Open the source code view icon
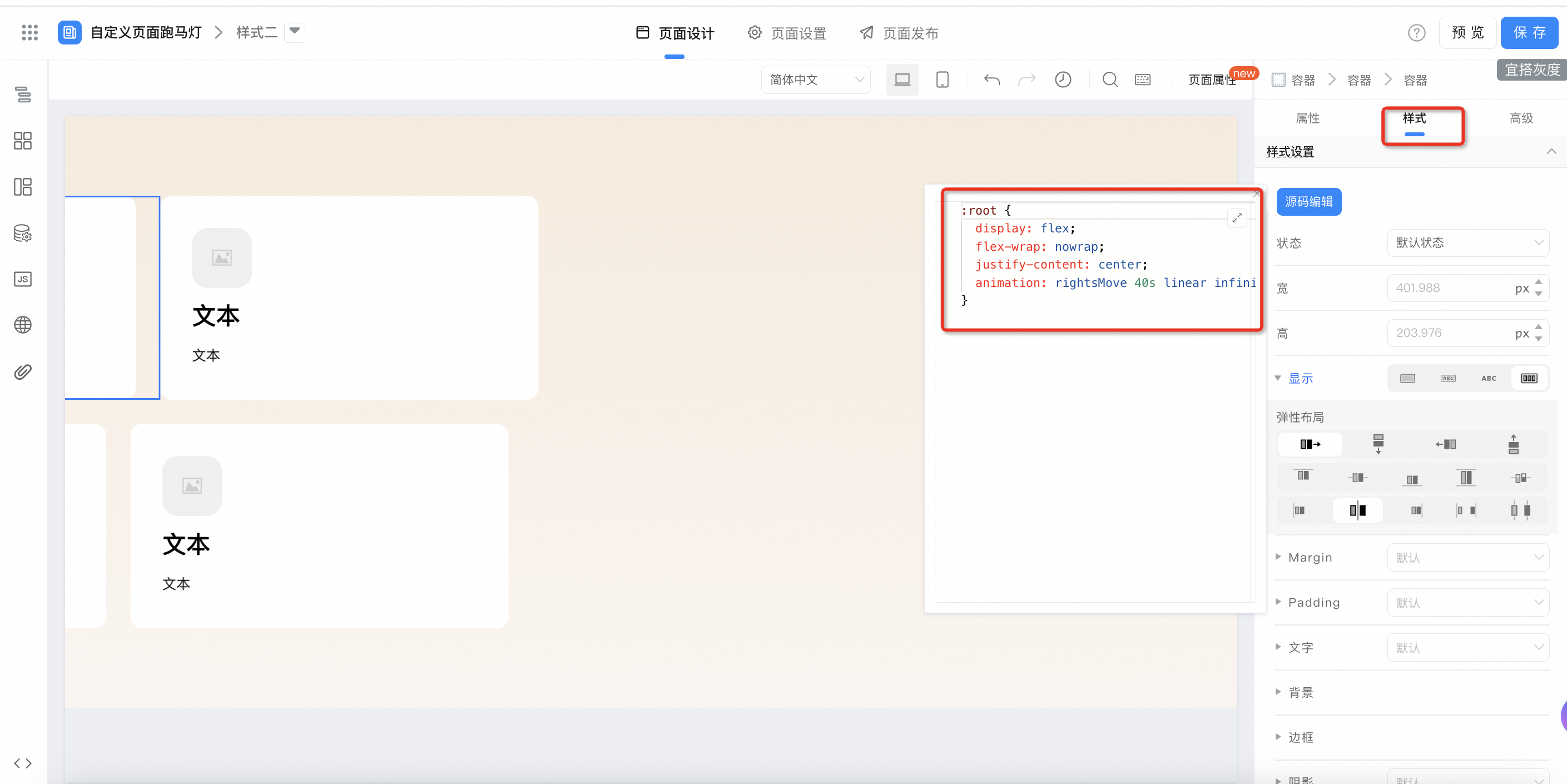This screenshot has height=784, width=1567. [23, 763]
